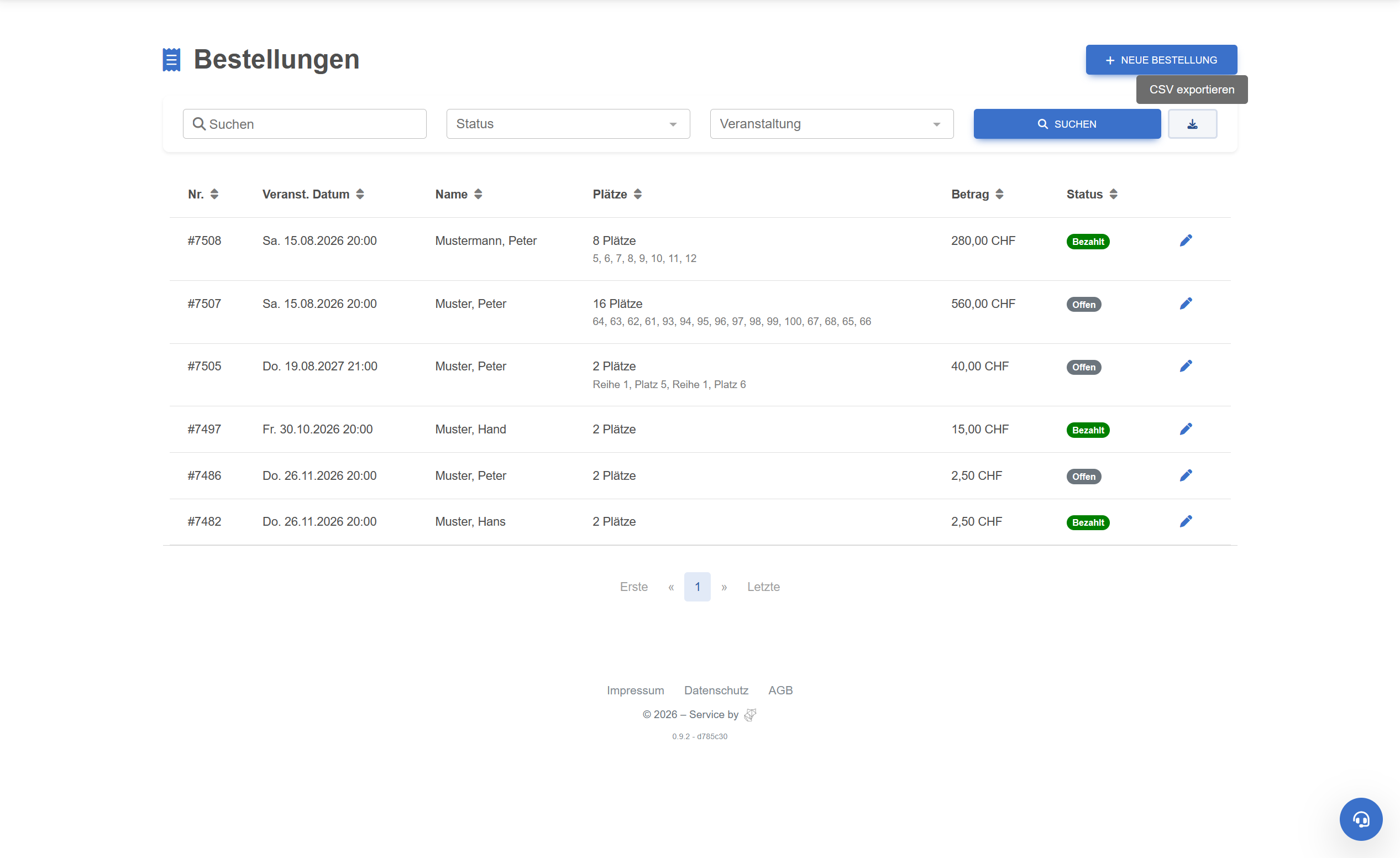Edit order #7507 with pencil icon
This screenshot has width=1400, height=858.
pos(1186,304)
